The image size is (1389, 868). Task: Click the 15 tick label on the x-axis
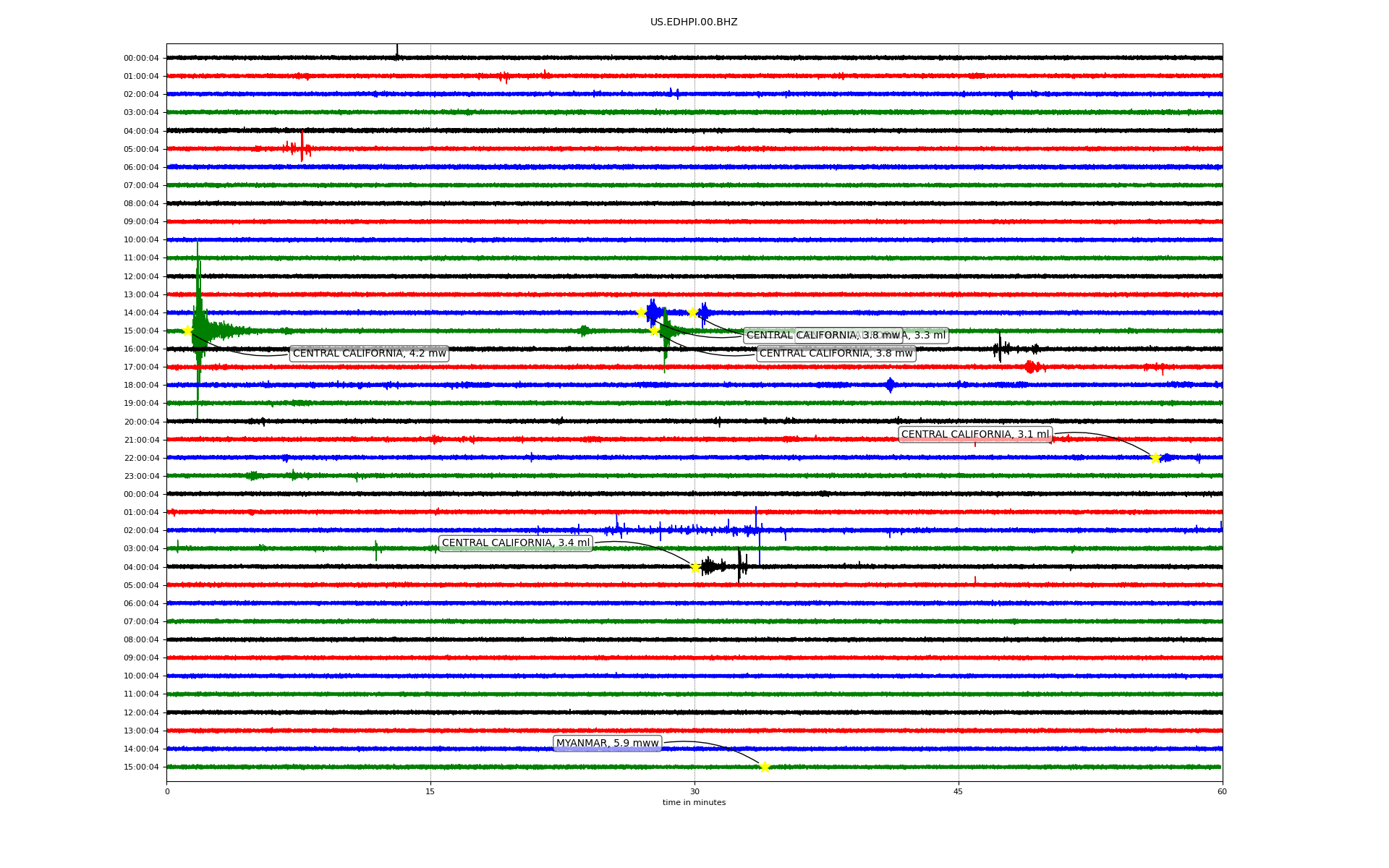coord(430,791)
